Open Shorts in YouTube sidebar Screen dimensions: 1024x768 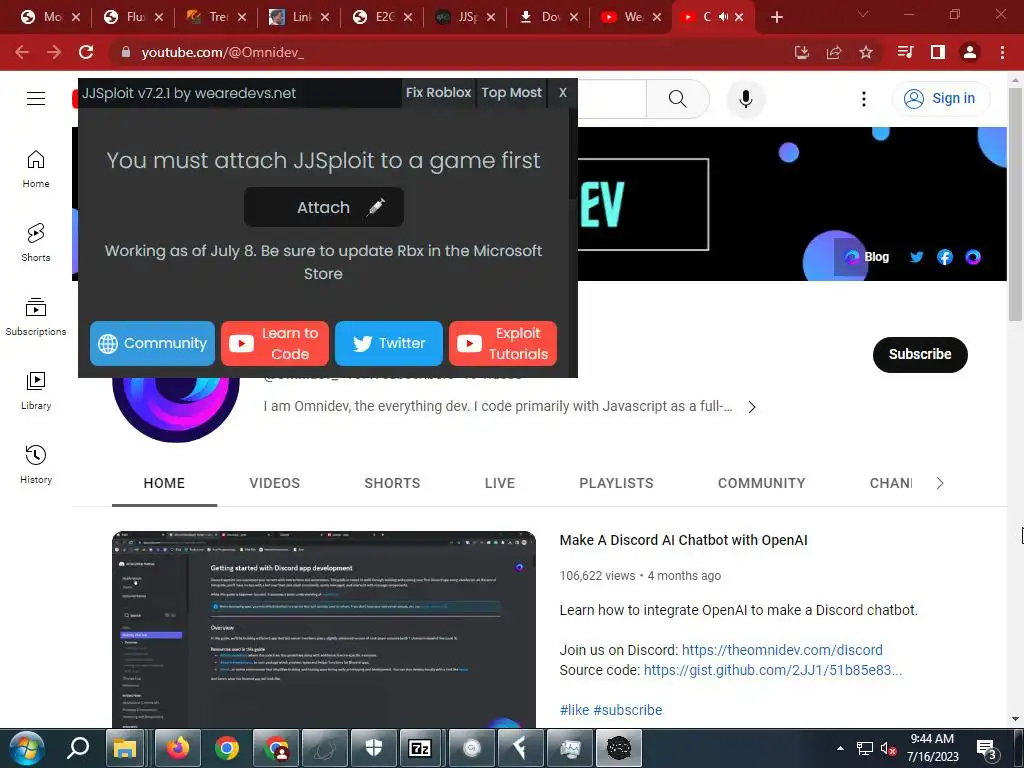(x=36, y=243)
